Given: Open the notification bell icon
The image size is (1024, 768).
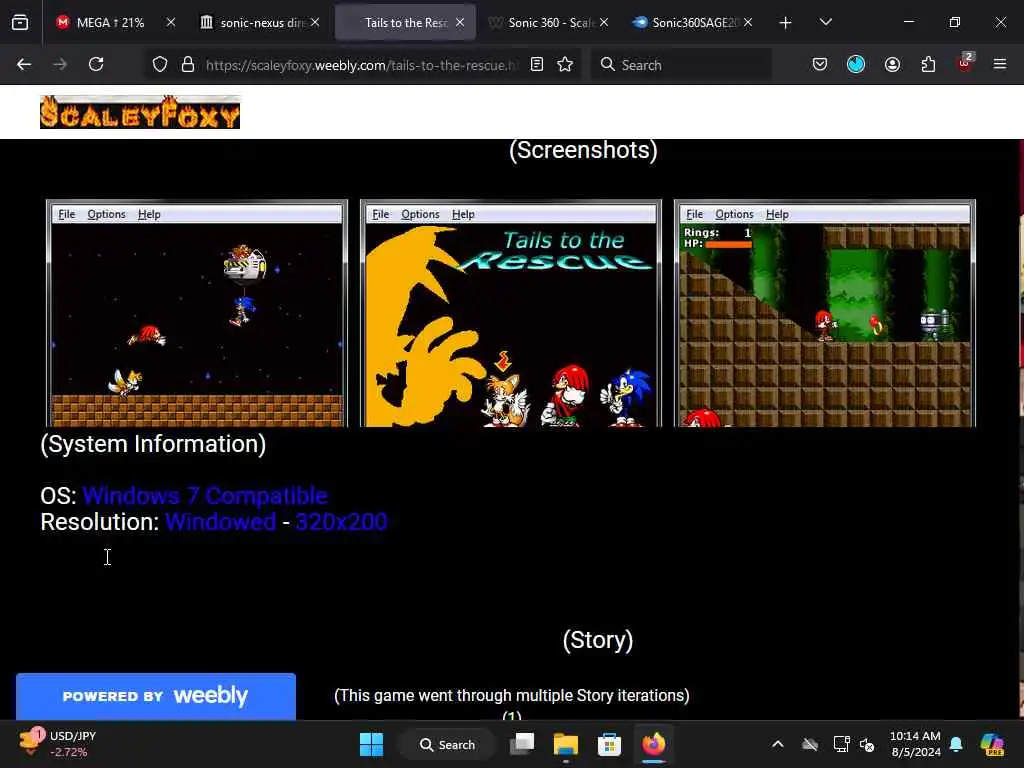Looking at the screenshot, I should (956, 744).
